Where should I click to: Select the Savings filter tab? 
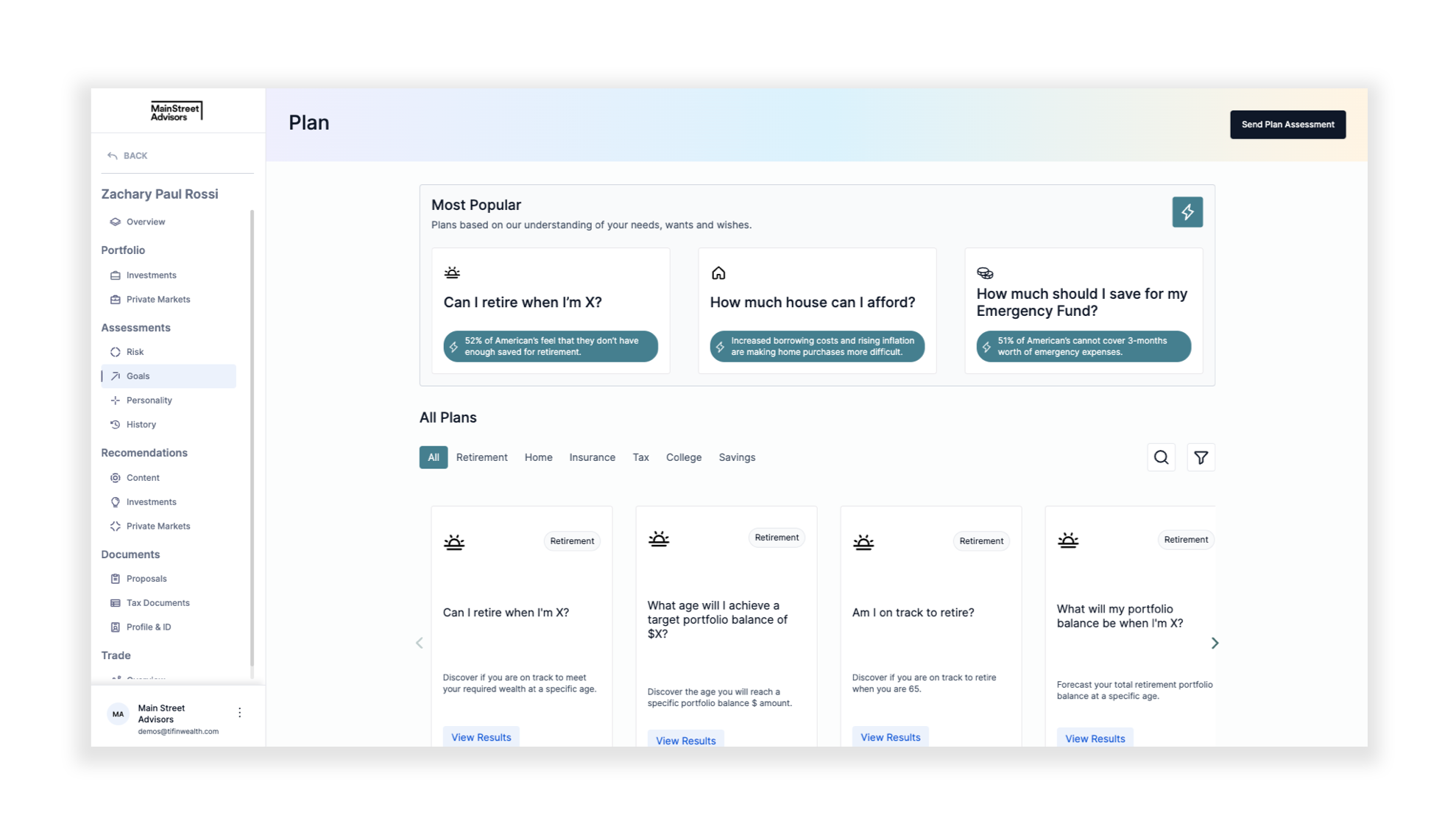736,457
